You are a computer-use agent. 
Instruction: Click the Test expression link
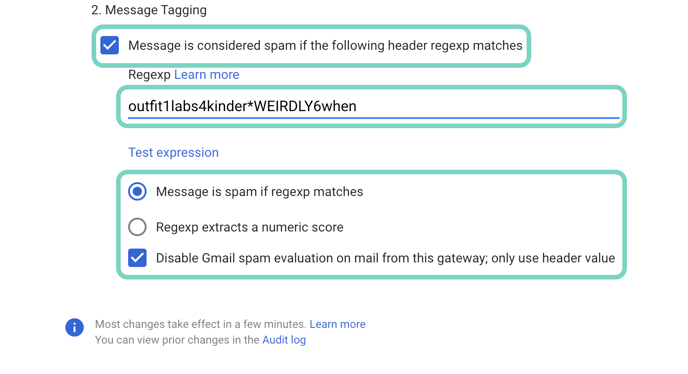pyautogui.click(x=173, y=152)
